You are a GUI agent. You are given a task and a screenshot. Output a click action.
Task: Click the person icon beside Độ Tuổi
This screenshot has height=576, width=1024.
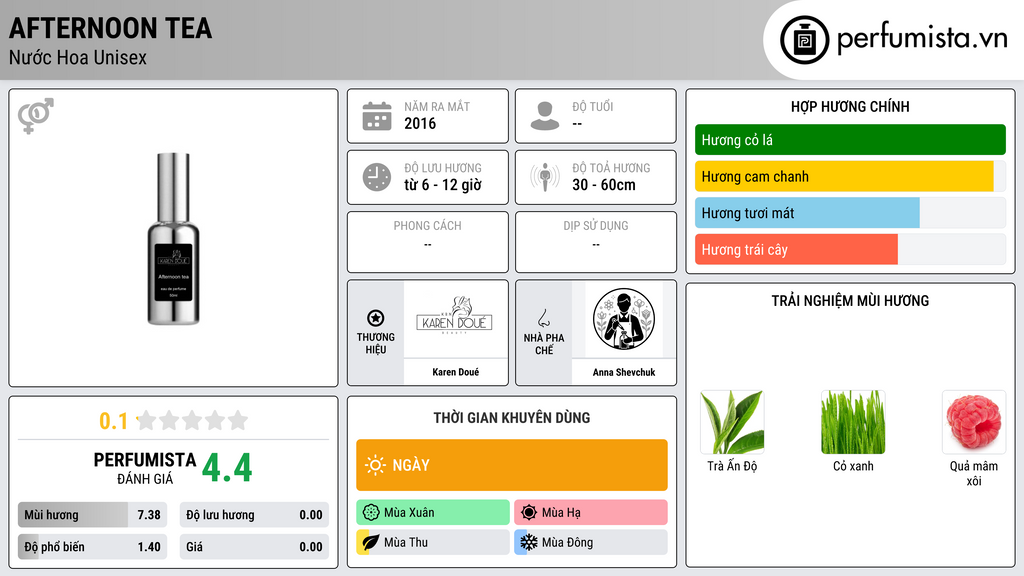coord(545,116)
